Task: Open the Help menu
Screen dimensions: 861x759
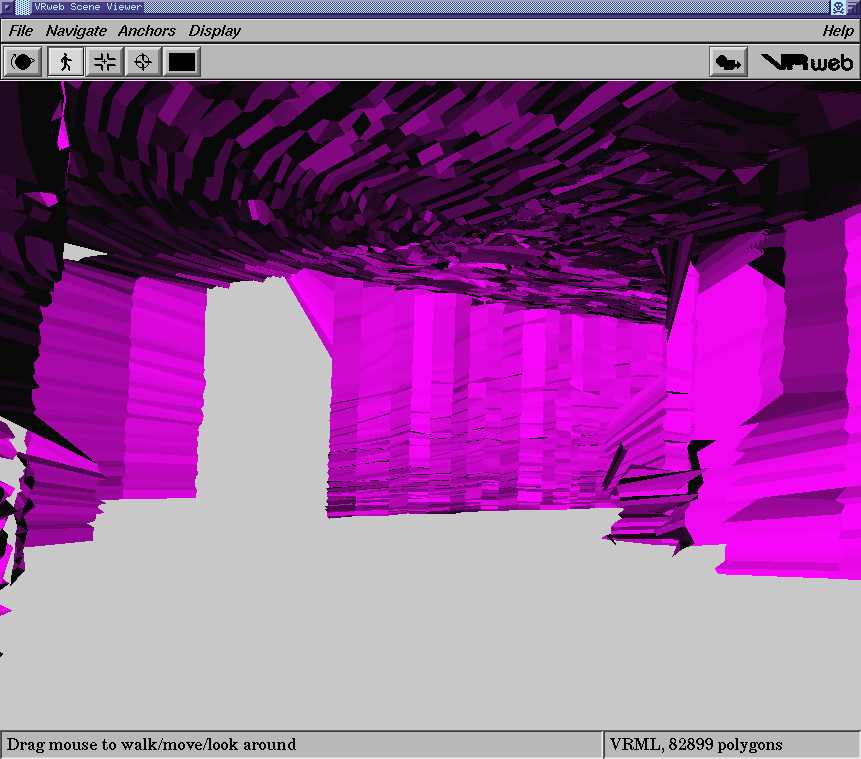Action: pos(838,31)
